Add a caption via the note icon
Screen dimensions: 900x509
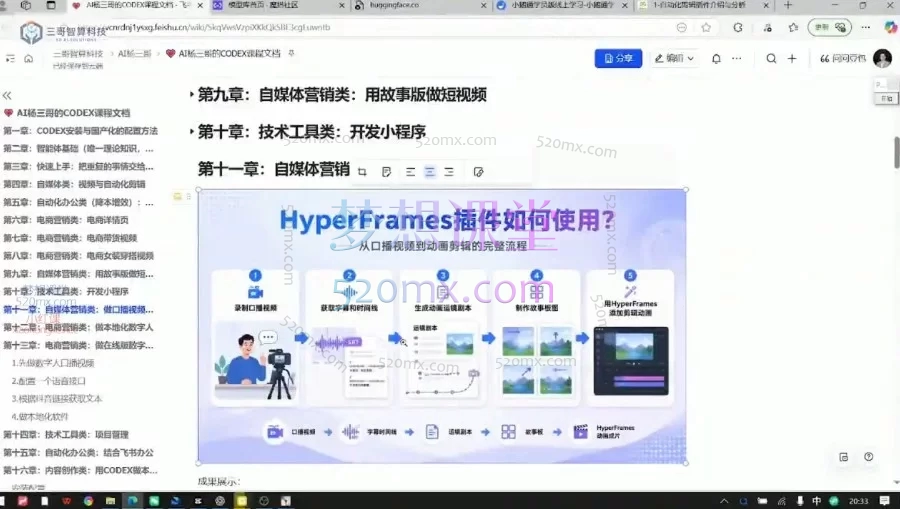coord(386,172)
